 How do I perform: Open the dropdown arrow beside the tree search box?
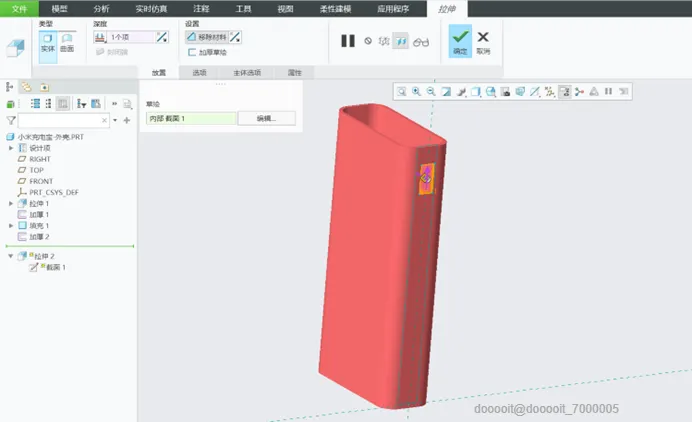(x=115, y=120)
